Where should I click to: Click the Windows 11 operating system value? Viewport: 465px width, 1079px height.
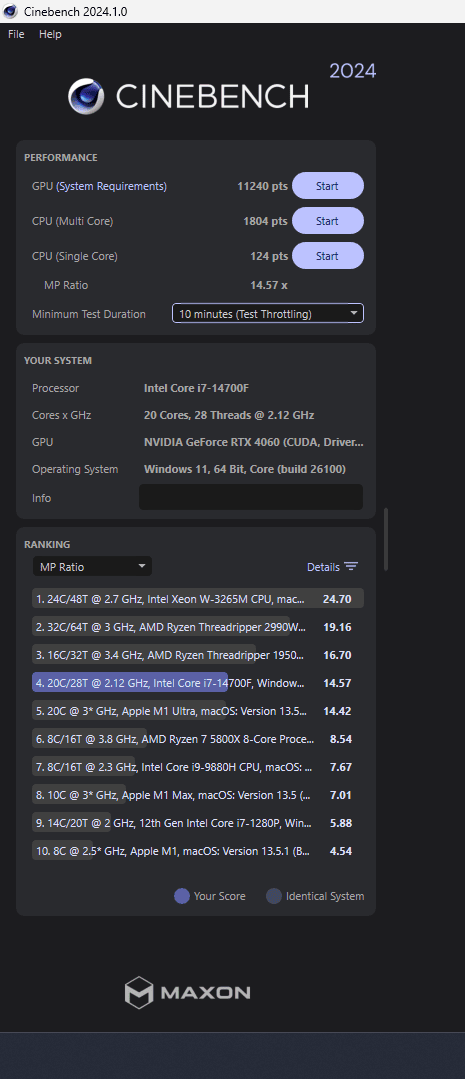tap(245, 469)
